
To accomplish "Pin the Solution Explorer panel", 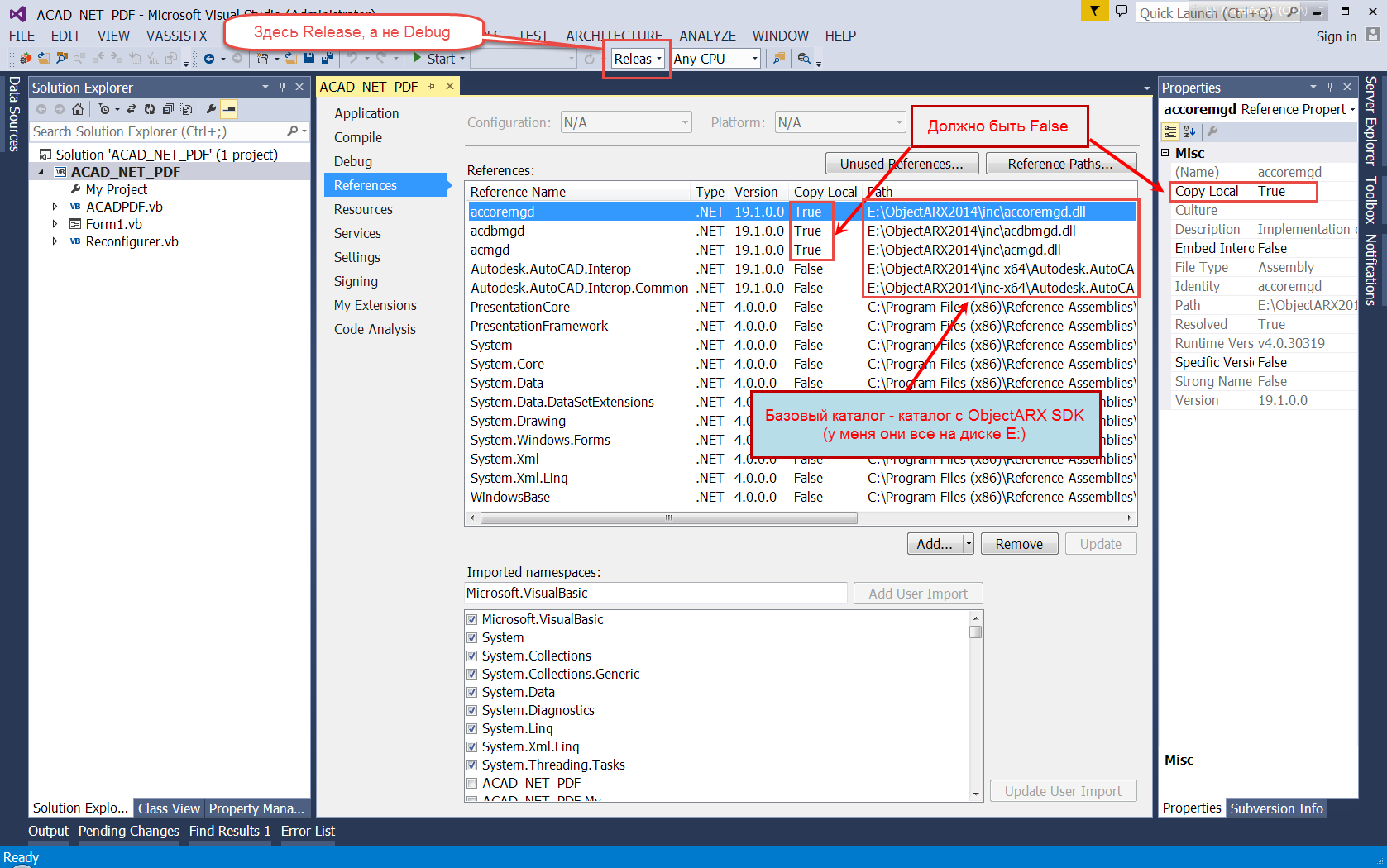I will click(x=282, y=87).
